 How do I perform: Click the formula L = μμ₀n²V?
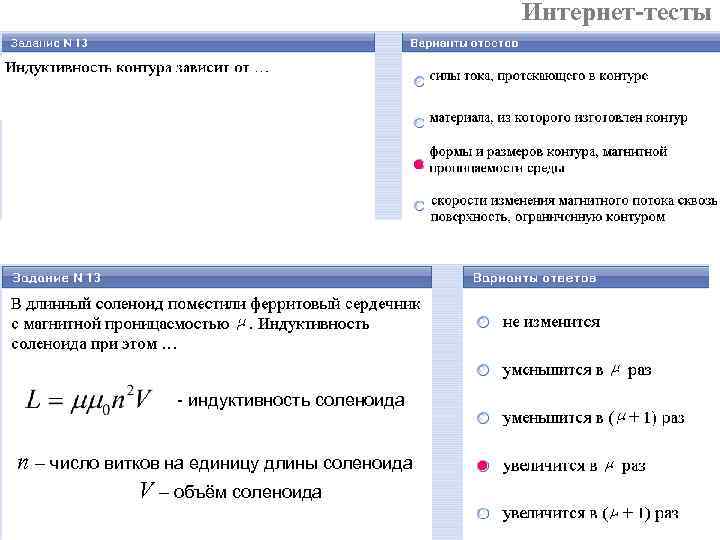point(88,399)
